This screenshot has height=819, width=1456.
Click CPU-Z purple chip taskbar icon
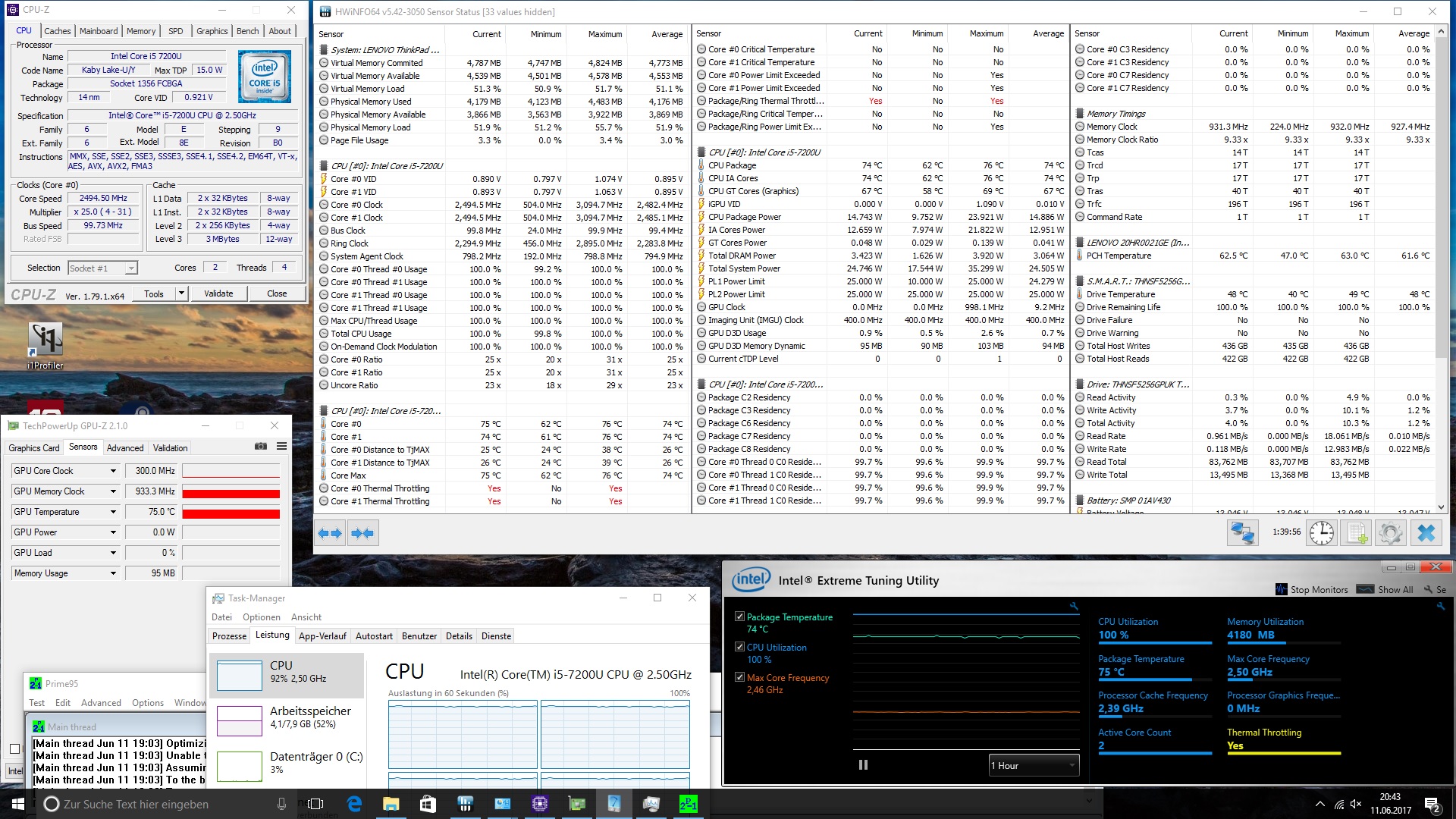click(540, 804)
